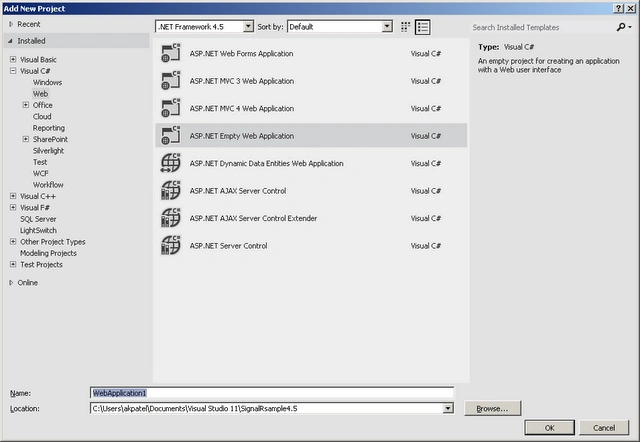Expand the Online section
Viewport: 640px width, 442px height.
point(11,282)
